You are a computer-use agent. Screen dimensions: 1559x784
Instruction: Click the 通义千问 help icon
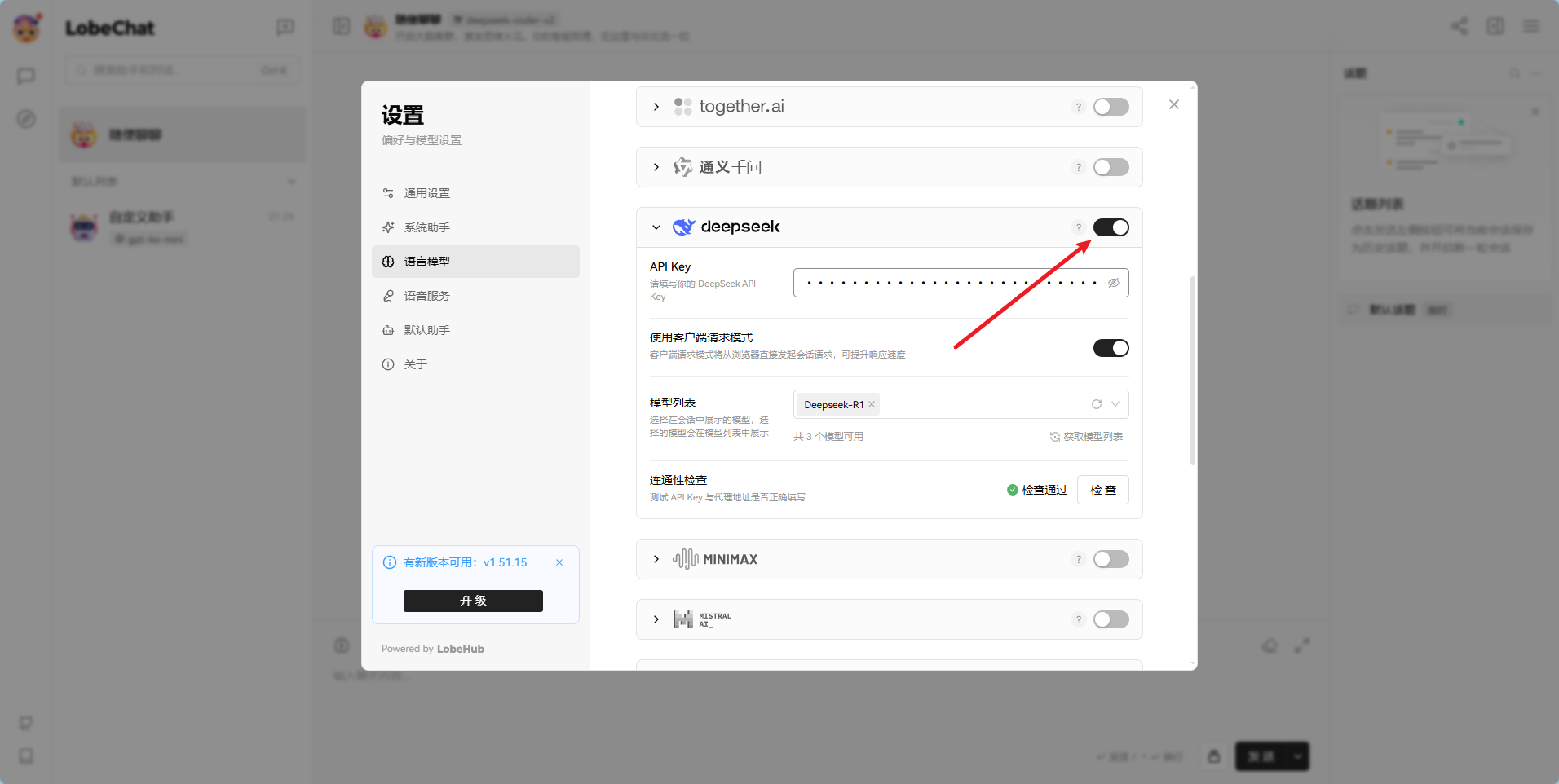1078,167
